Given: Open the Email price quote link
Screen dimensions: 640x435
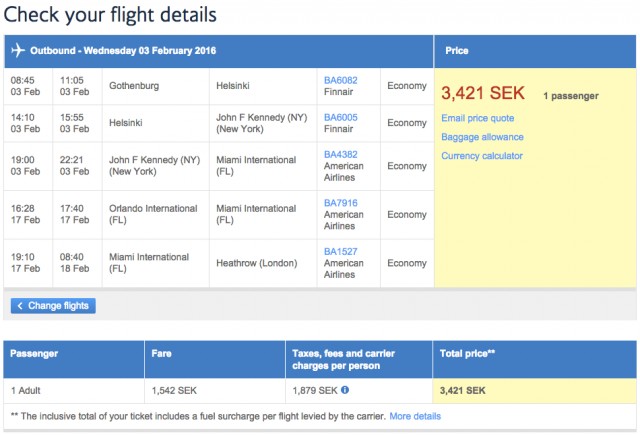Looking at the screenshot, I should point(478,118).
